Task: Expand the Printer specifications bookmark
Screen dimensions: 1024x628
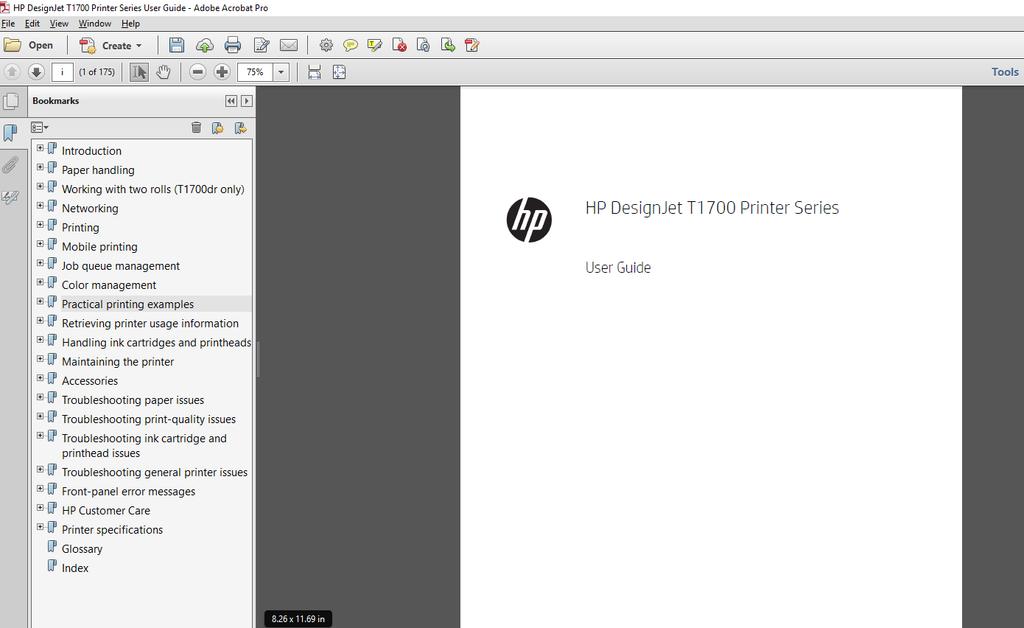Action: coord(40,527)
